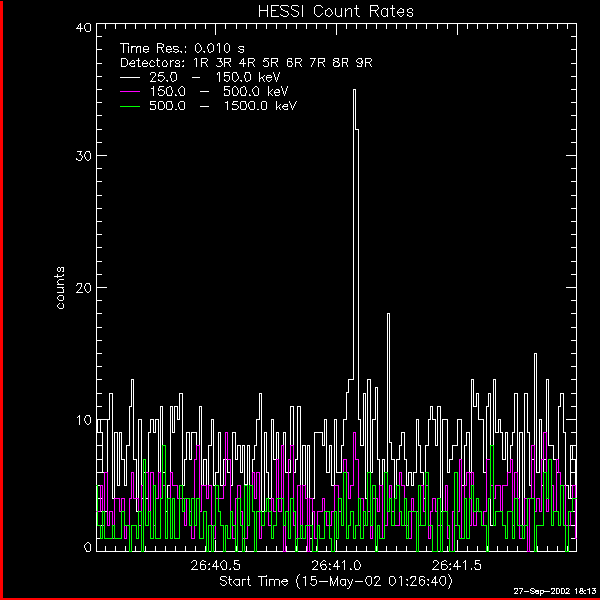
Task: Click the 'HESSI Count Rates' plot title
Action: [336, 11]
